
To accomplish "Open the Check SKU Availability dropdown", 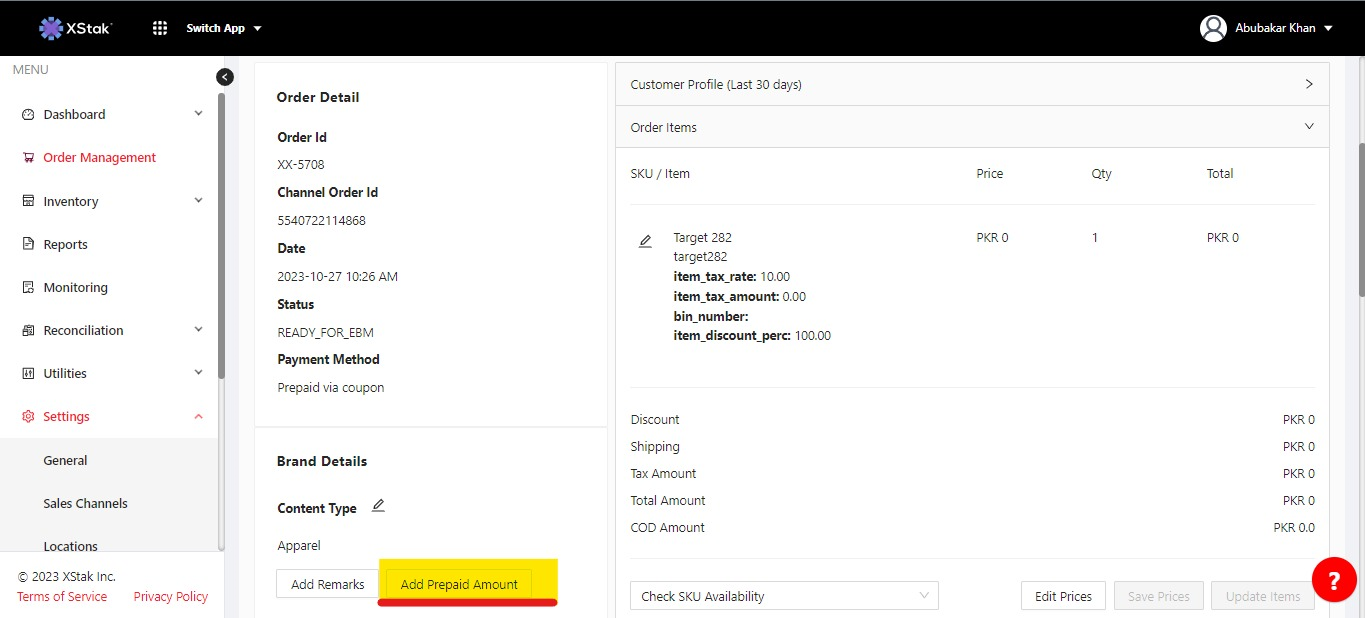I will point(784,596).
